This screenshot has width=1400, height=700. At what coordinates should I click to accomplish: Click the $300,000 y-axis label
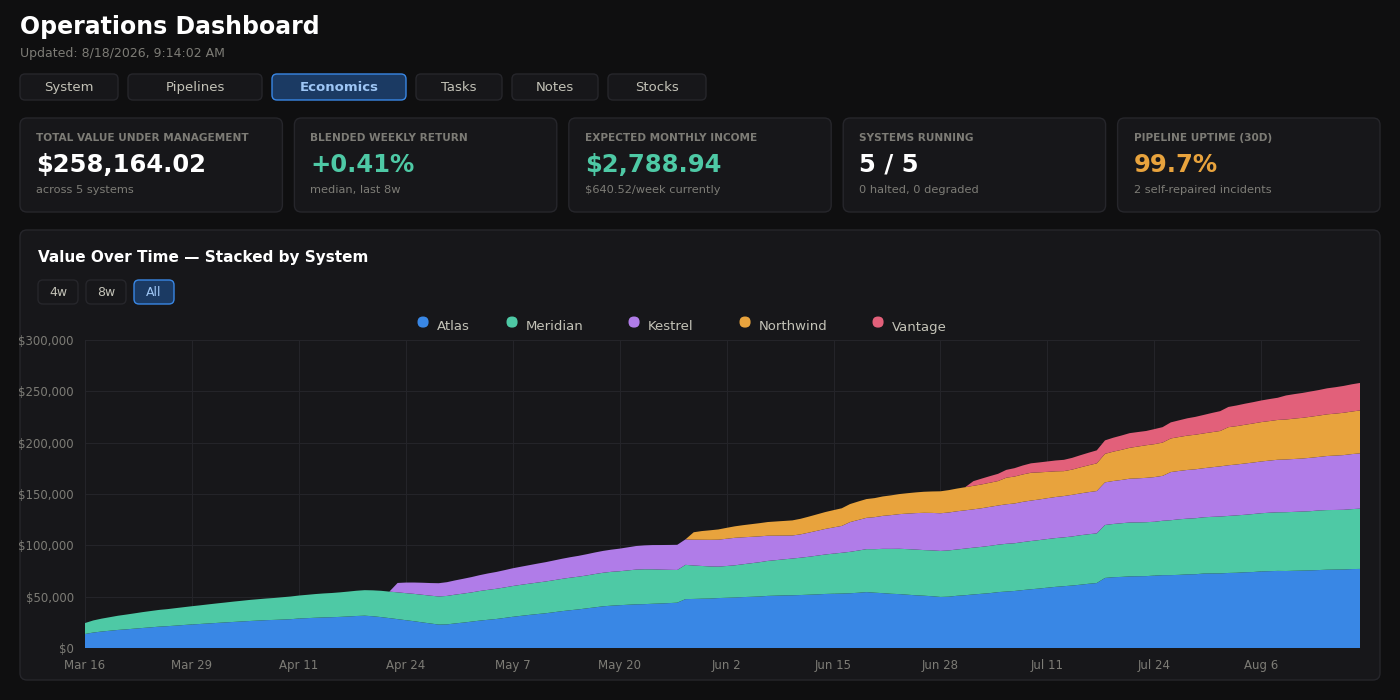(x=46, y=341)
